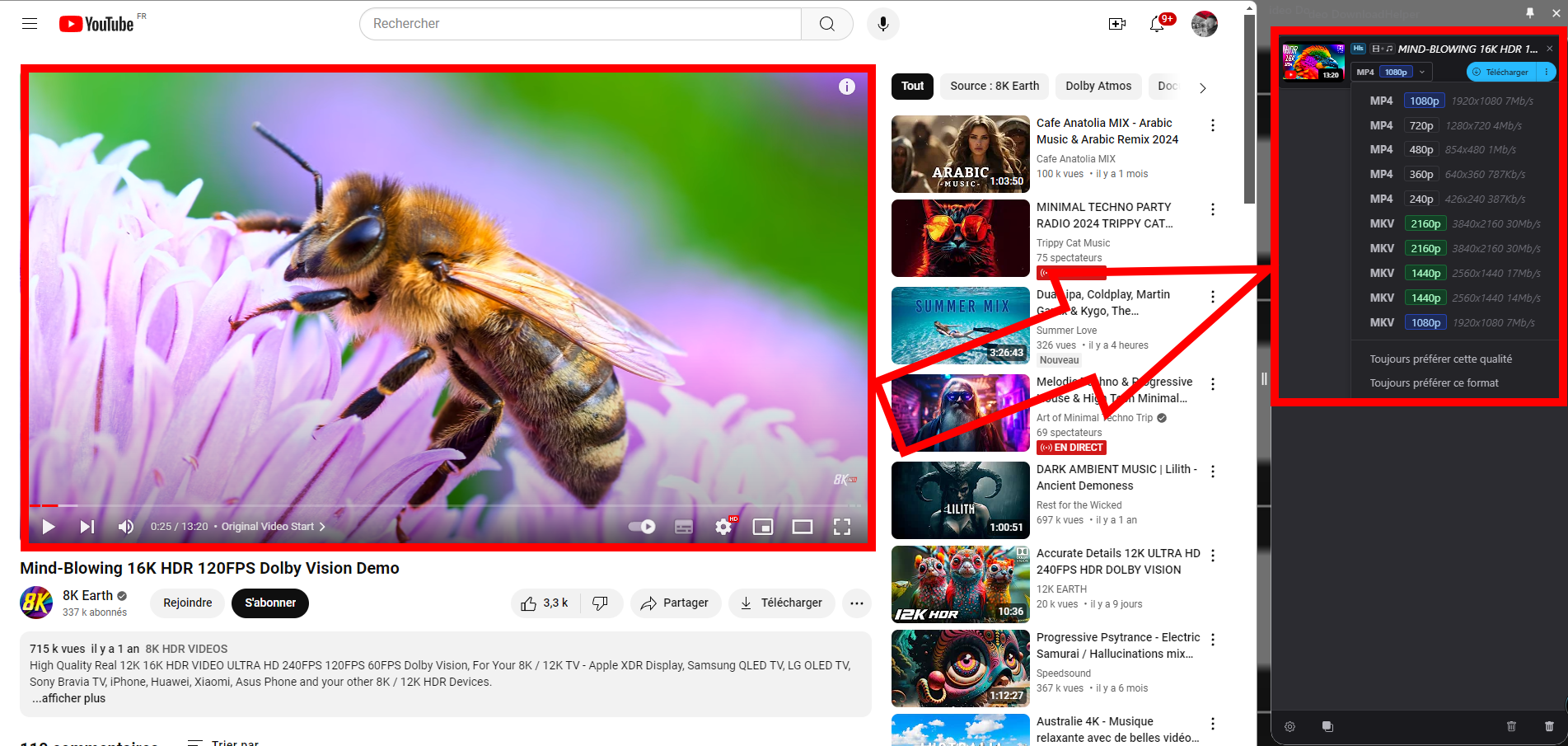Click the Rejoindre button
Screen dimensions: 1568x746
pos(188,603)
